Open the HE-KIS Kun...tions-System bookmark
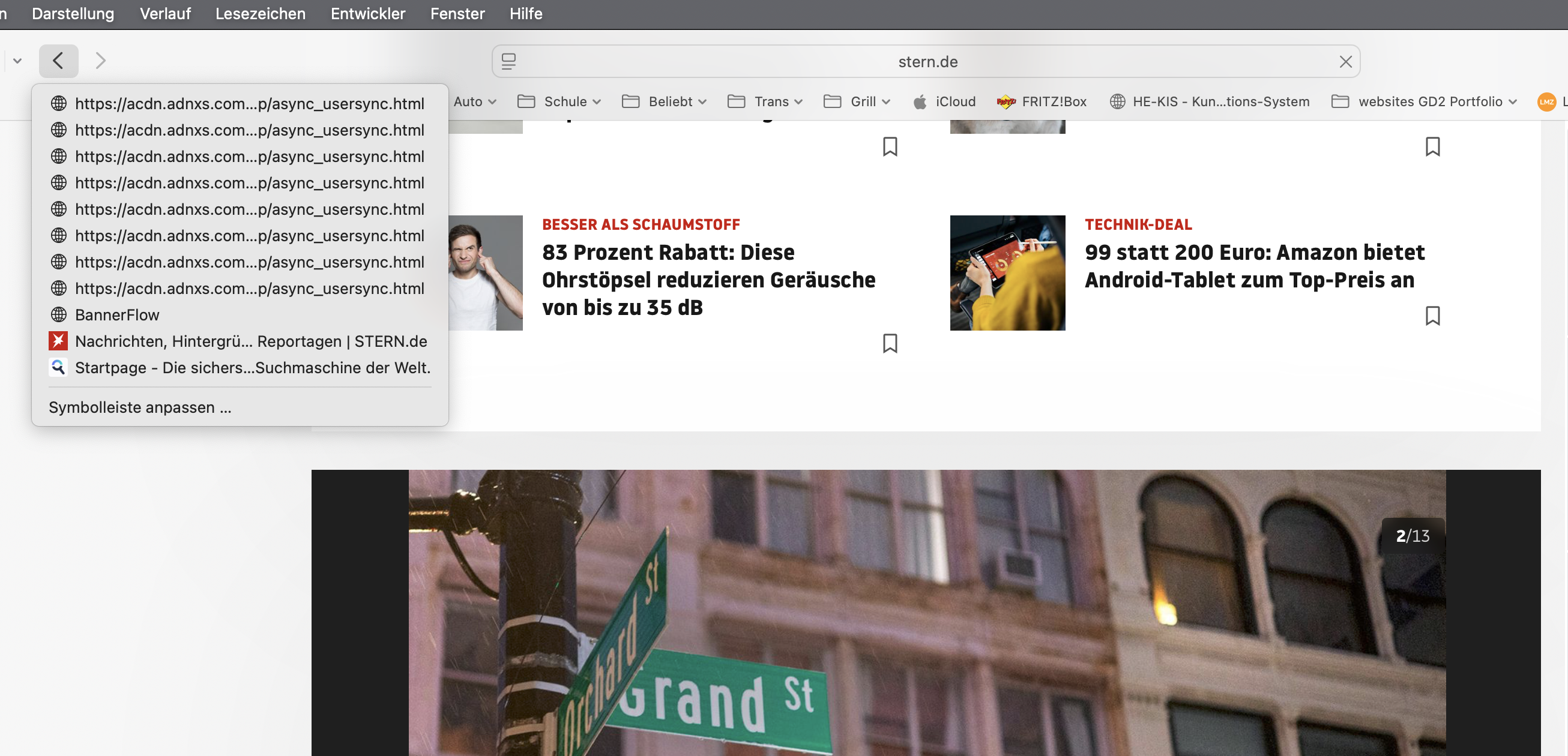 [1210, 101]
